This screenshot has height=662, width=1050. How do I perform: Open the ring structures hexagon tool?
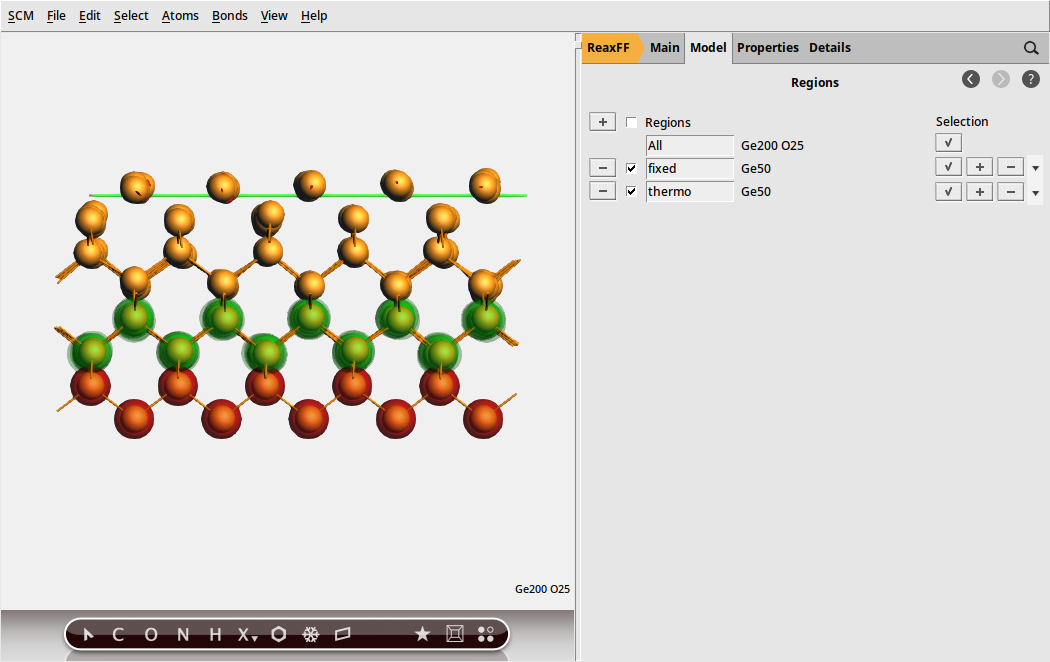click(x=279, y=634)
